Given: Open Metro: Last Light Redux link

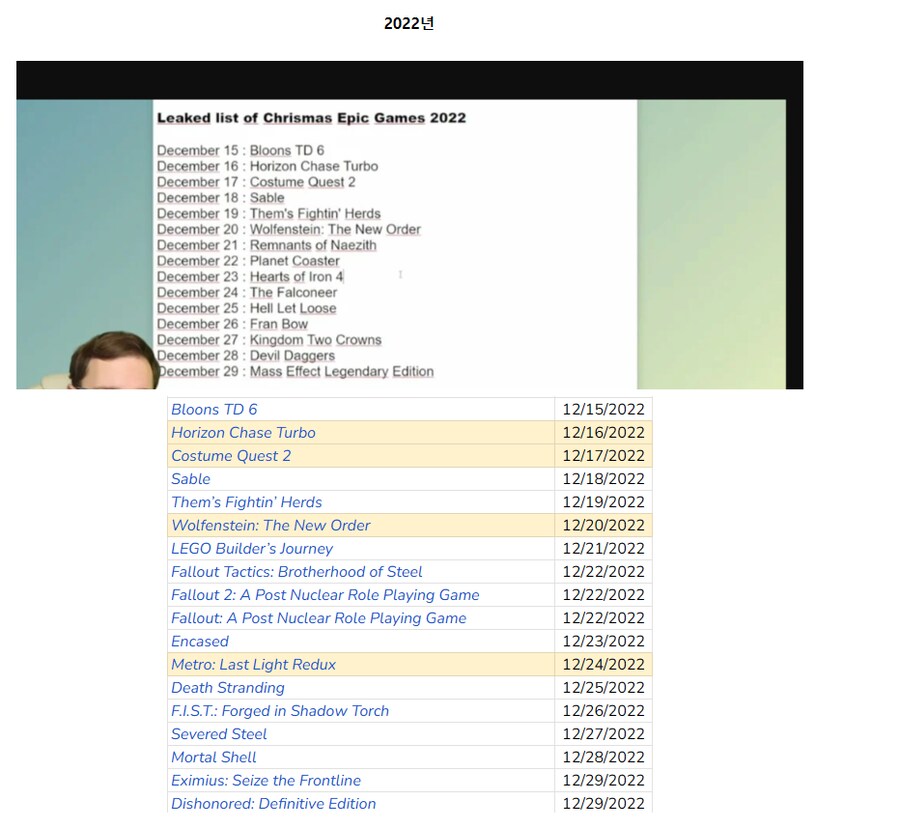Looking at the screenshot, I should tap(253, 664).
